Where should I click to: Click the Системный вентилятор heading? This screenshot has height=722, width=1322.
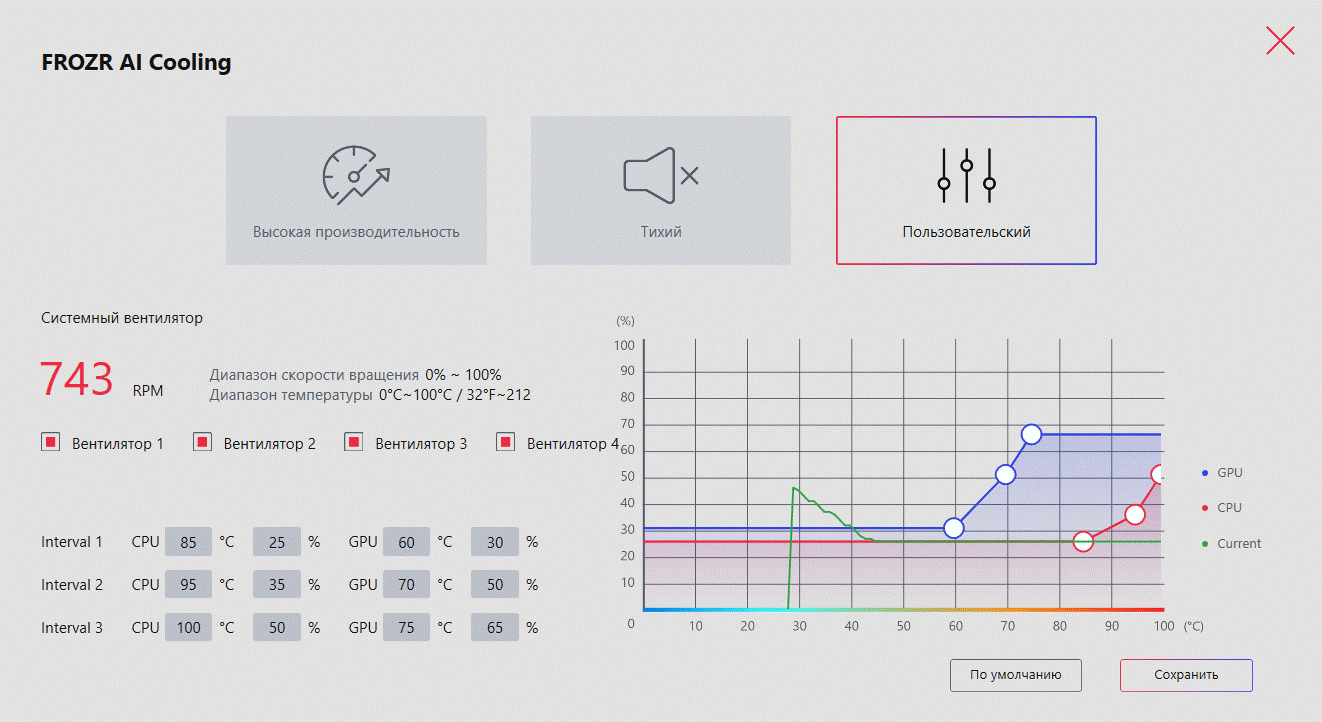pos(122,318)
